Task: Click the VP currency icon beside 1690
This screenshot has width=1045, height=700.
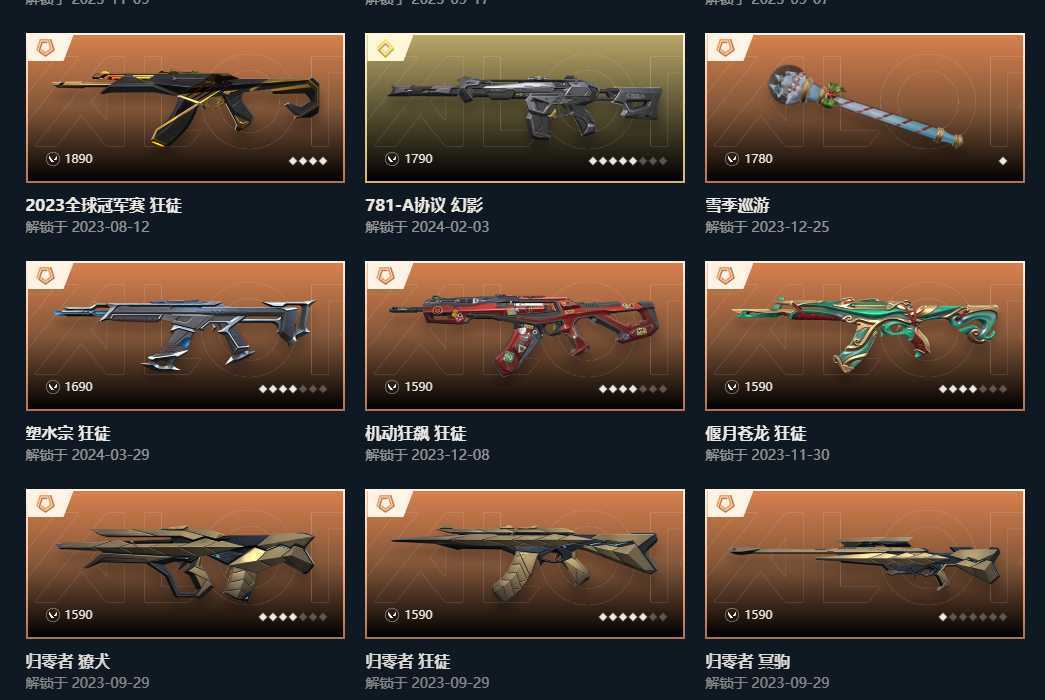Action: coord(53,387)
